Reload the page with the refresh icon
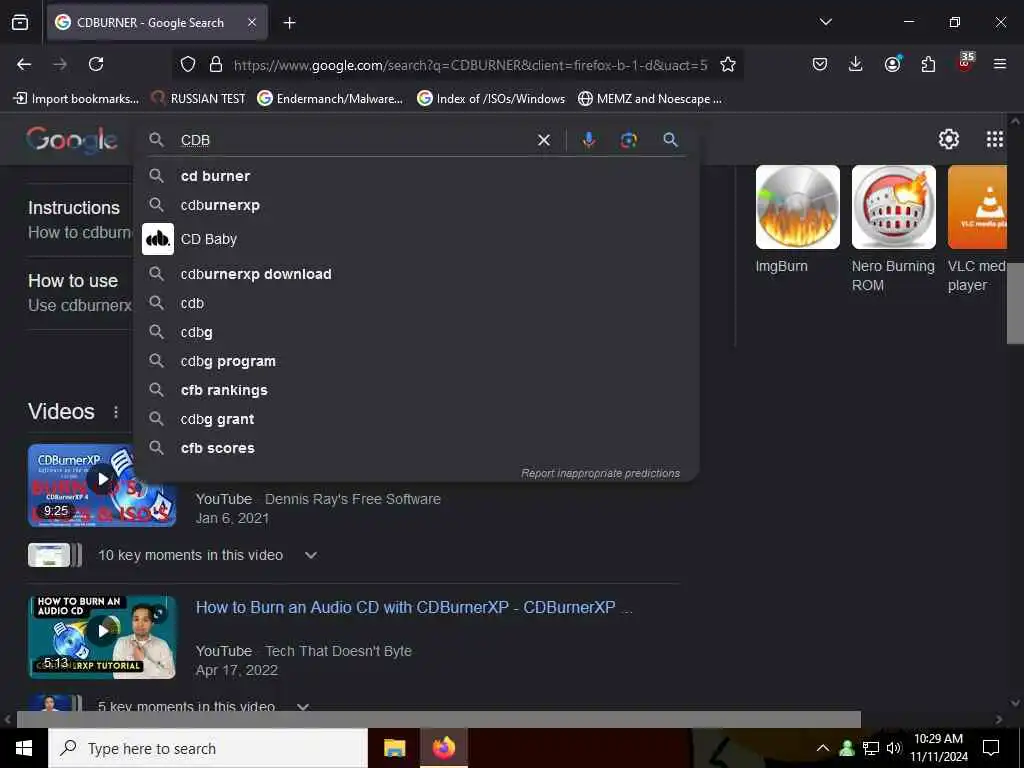Viewport: 1024px width, 768px height. point(96,64)
